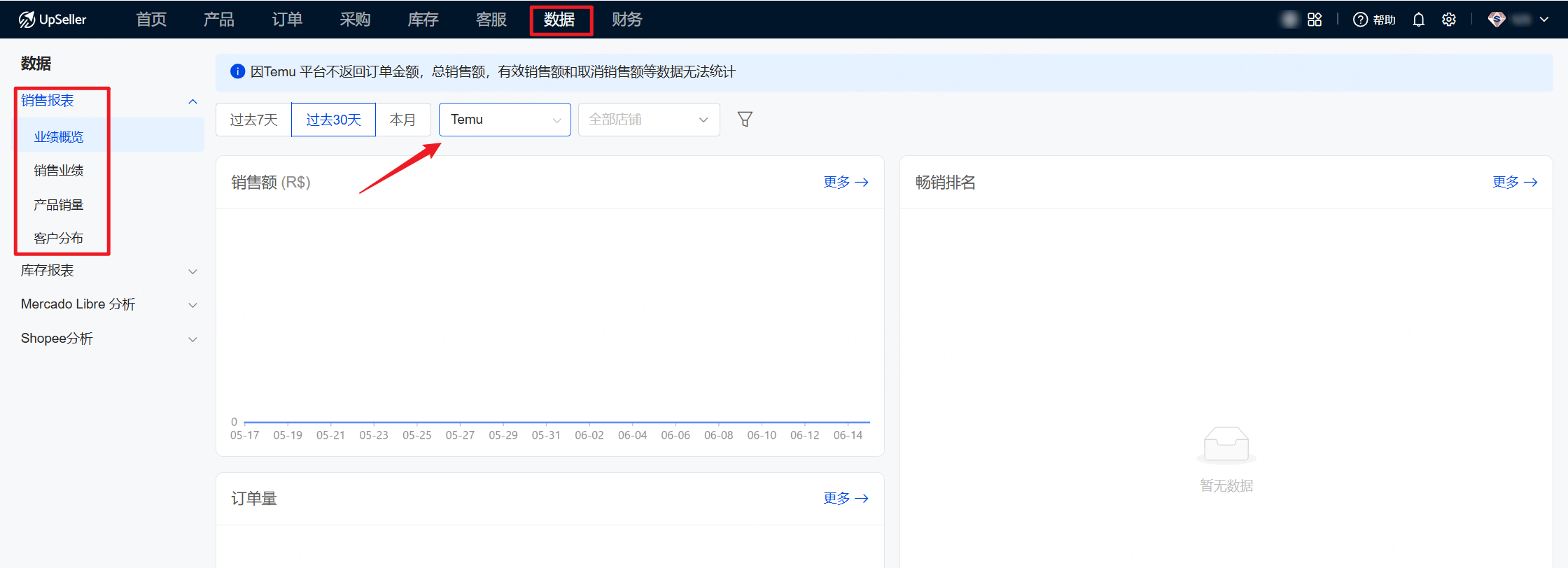The height and width of the screenshot is (568, 1568).
Task: Click the UpSeller logo
Action: 52,20
